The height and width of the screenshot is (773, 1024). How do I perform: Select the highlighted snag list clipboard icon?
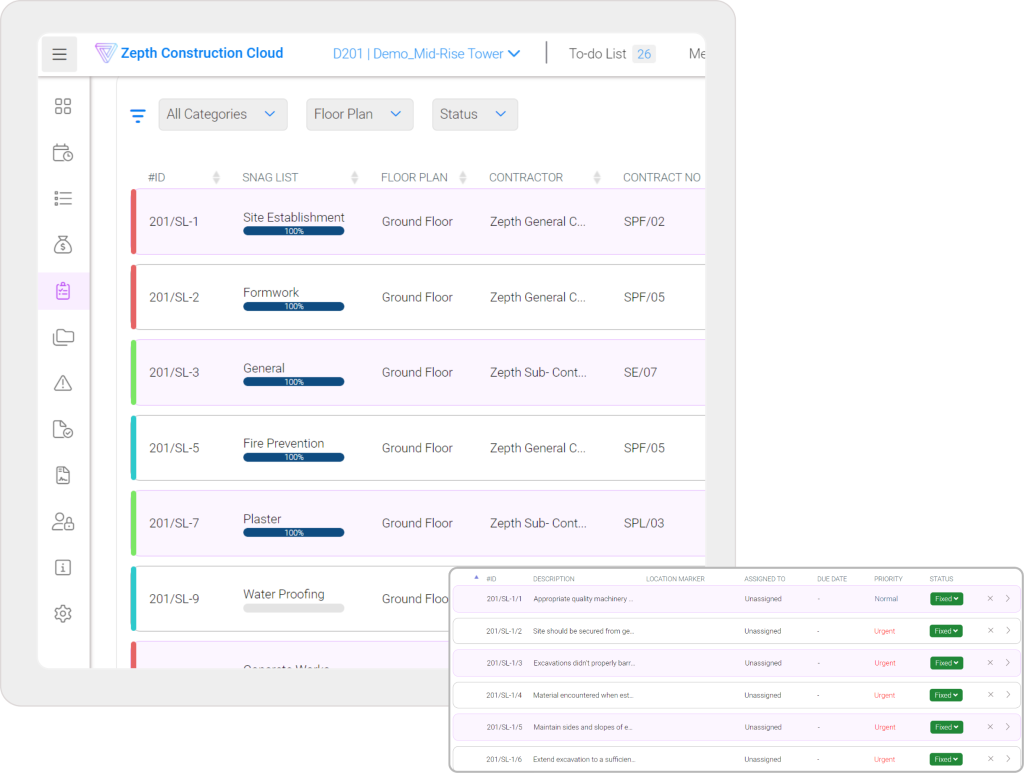(63, 291)
